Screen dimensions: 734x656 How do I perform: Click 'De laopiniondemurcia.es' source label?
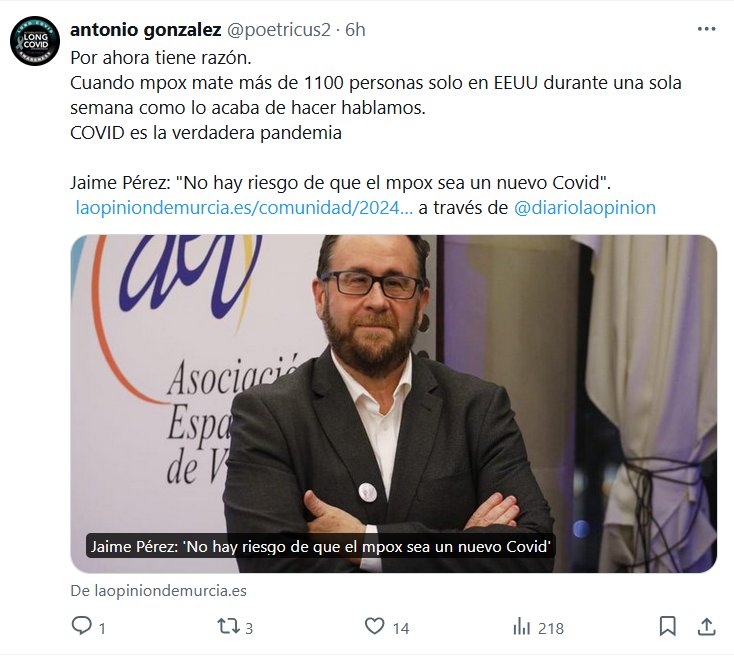click(159, 591)
